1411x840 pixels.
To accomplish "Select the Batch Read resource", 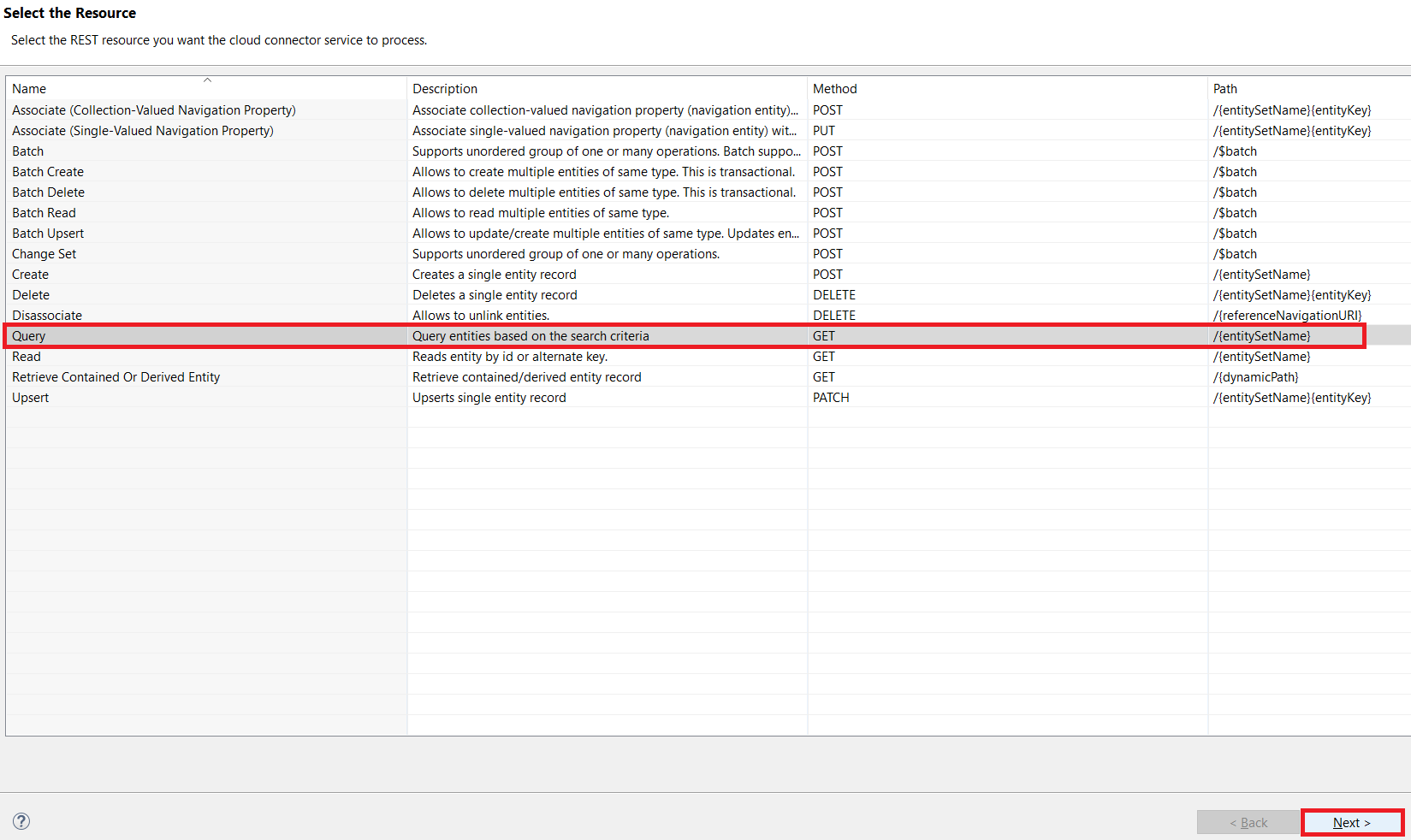I will click(44, 213).
